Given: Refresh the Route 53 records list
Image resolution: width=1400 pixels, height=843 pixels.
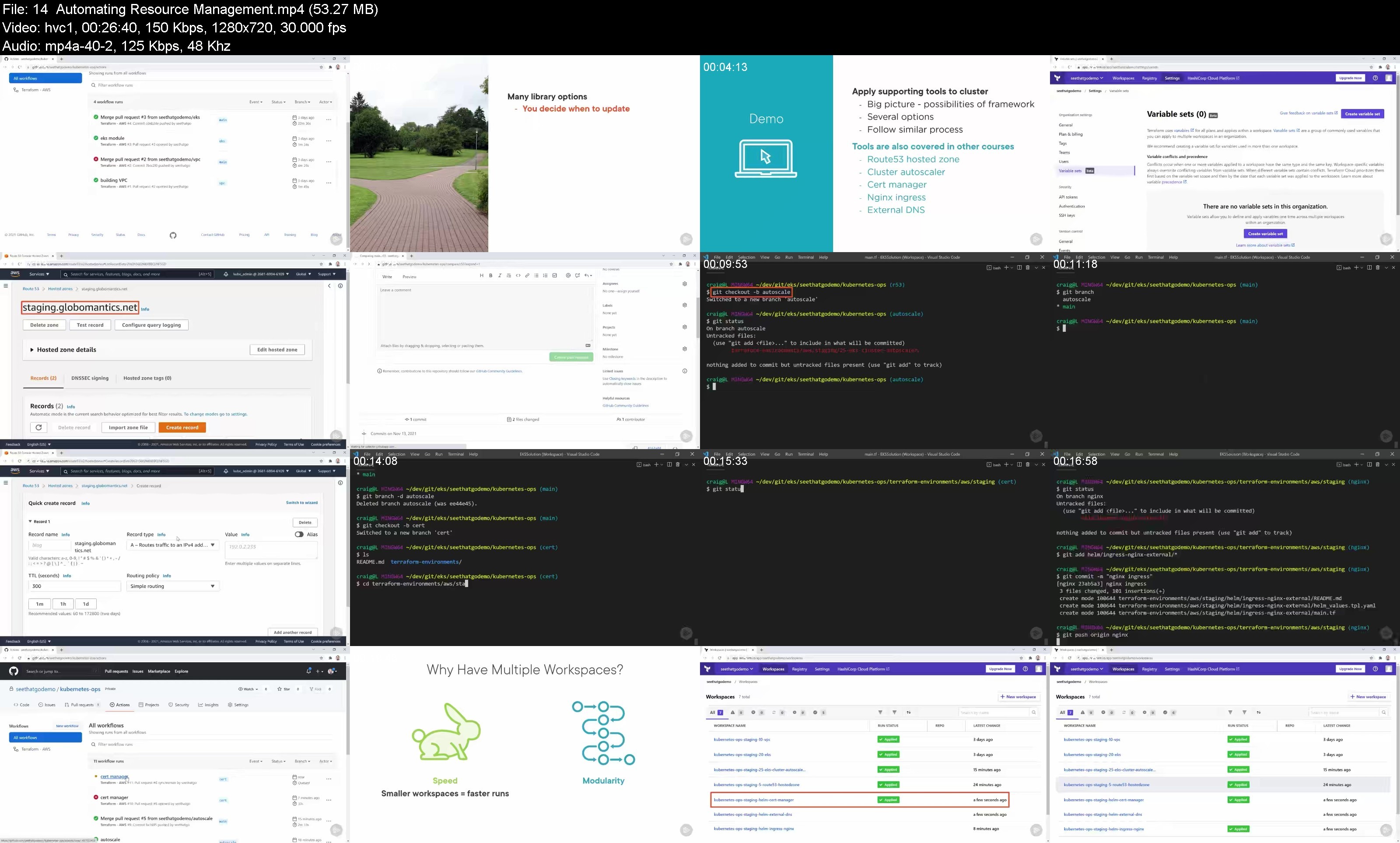Looking at the screenshot, I should click(38, 427).
